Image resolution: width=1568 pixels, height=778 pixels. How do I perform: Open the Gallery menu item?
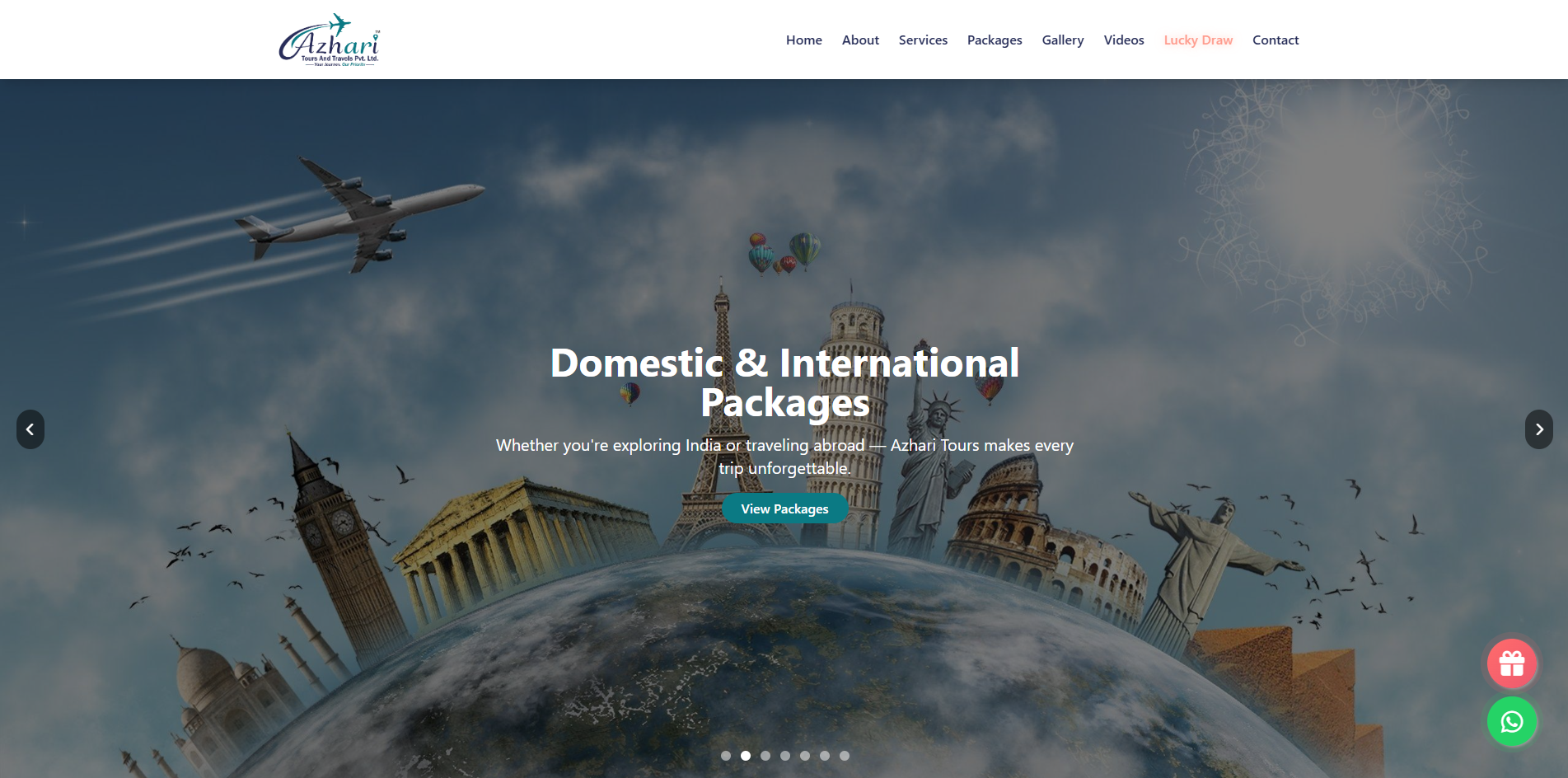coord(1062,40)
